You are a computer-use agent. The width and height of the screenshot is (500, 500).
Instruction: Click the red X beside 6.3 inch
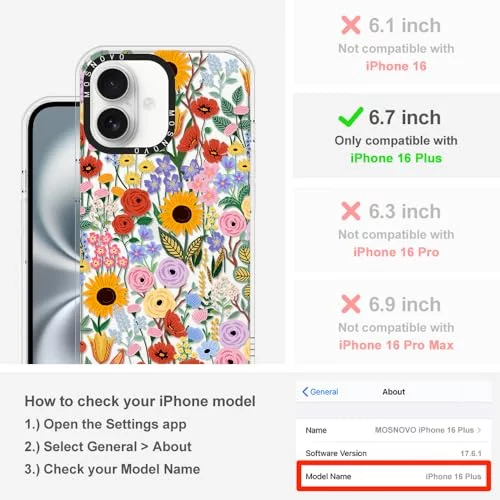point(350,211)
